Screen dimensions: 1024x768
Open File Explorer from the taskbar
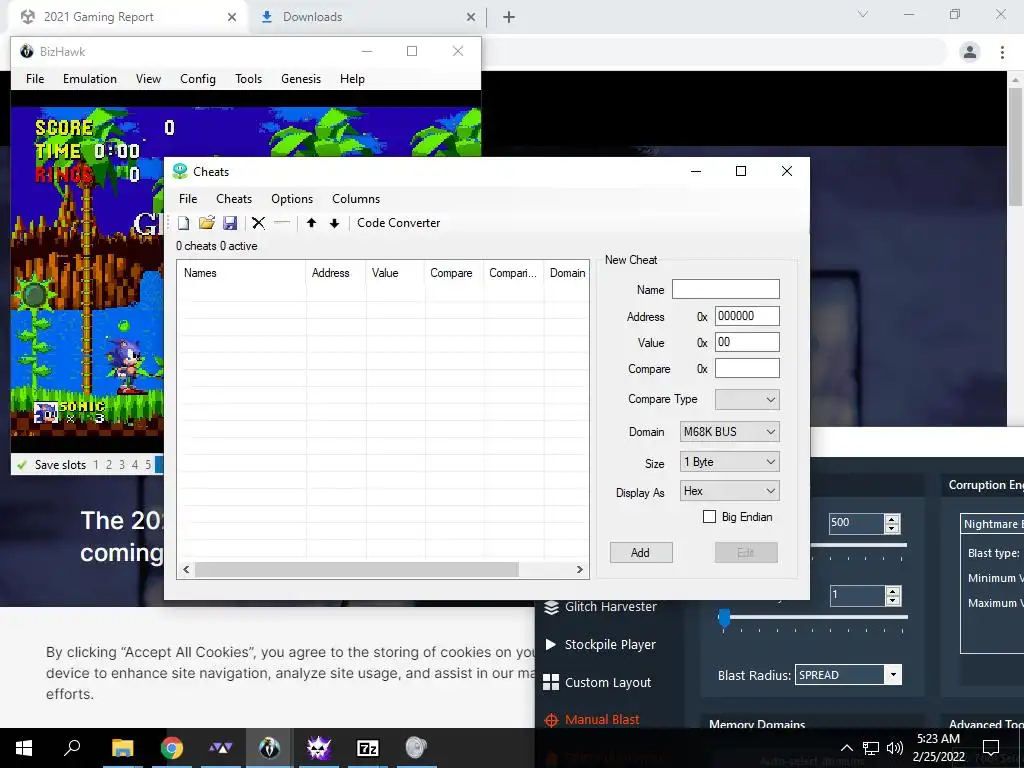pos(122,748)
